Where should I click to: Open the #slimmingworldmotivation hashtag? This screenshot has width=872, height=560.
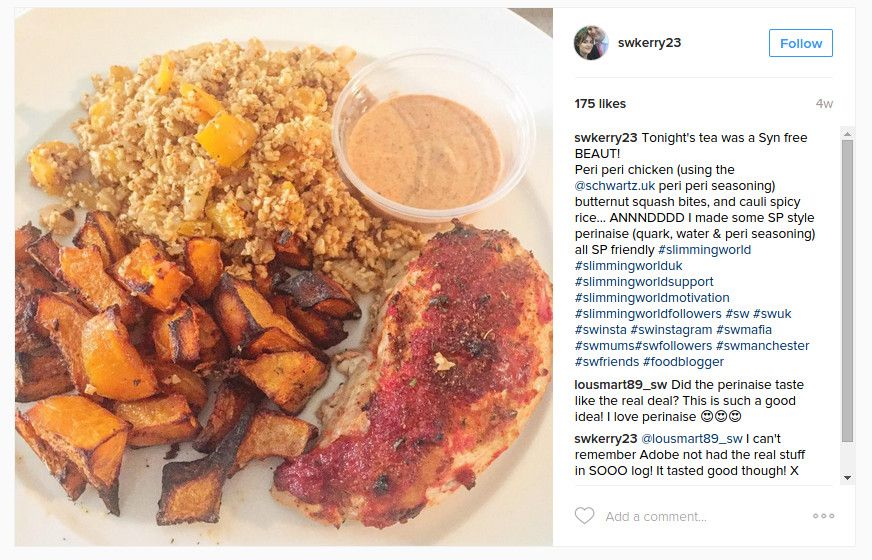tap(652, 298)
